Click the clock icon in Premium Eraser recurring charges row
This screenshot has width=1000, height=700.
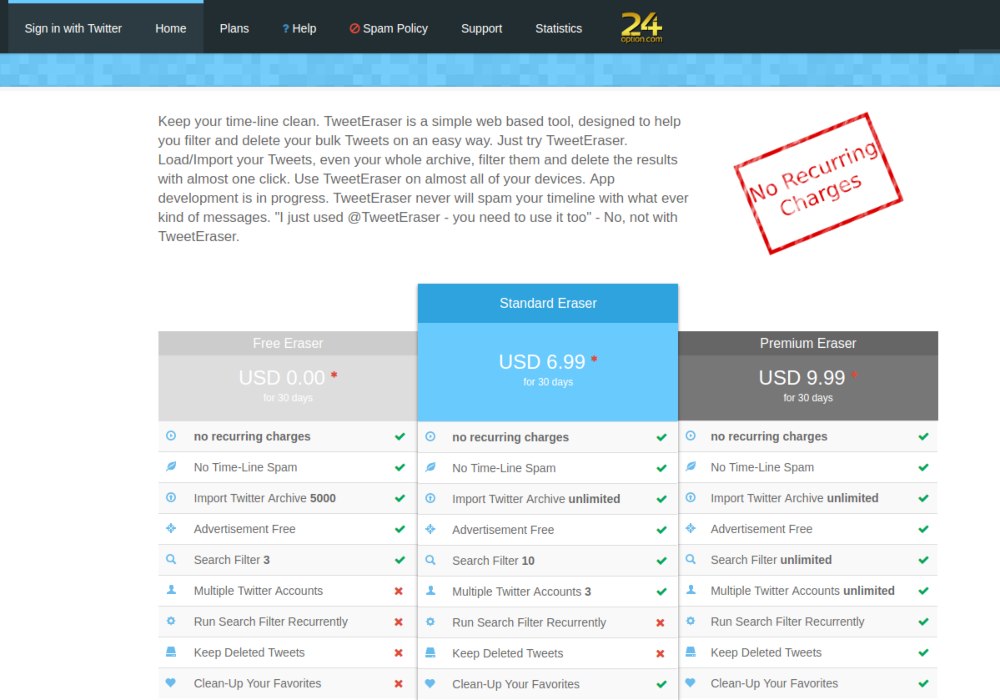point(691,436)
